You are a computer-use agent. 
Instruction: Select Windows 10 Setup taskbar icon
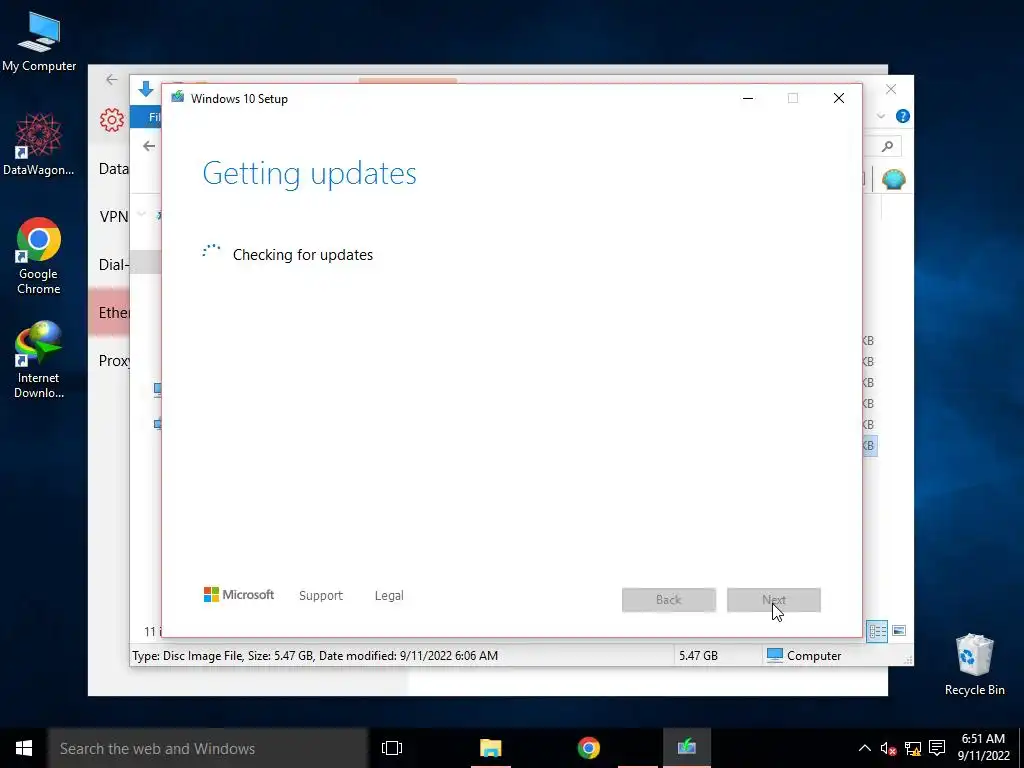[x=686, y=748]
